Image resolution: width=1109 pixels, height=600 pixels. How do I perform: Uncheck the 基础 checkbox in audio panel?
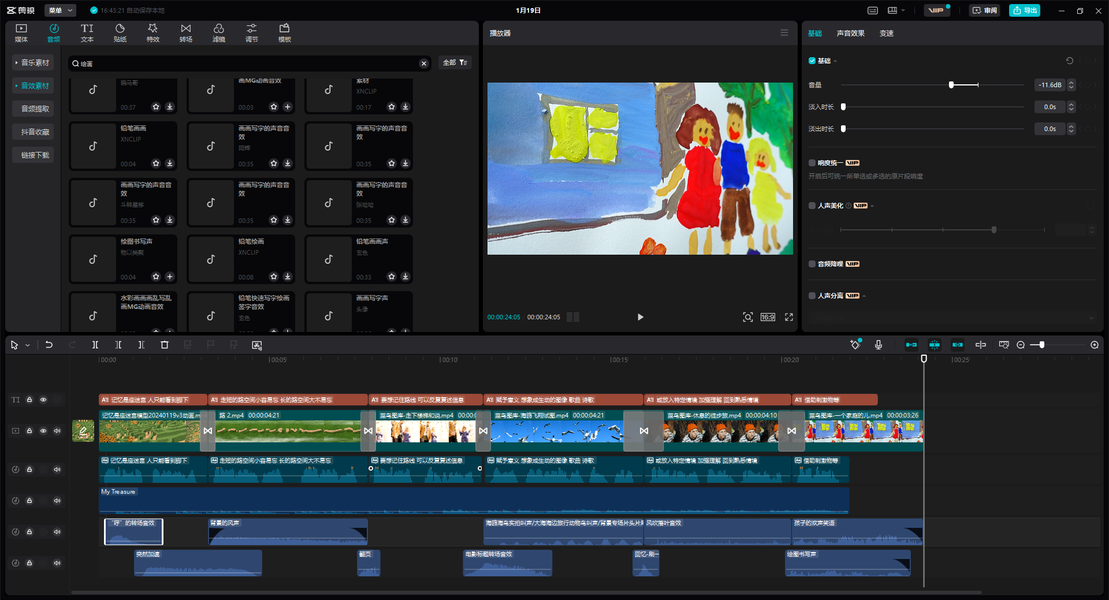click(x=812, y=61)
